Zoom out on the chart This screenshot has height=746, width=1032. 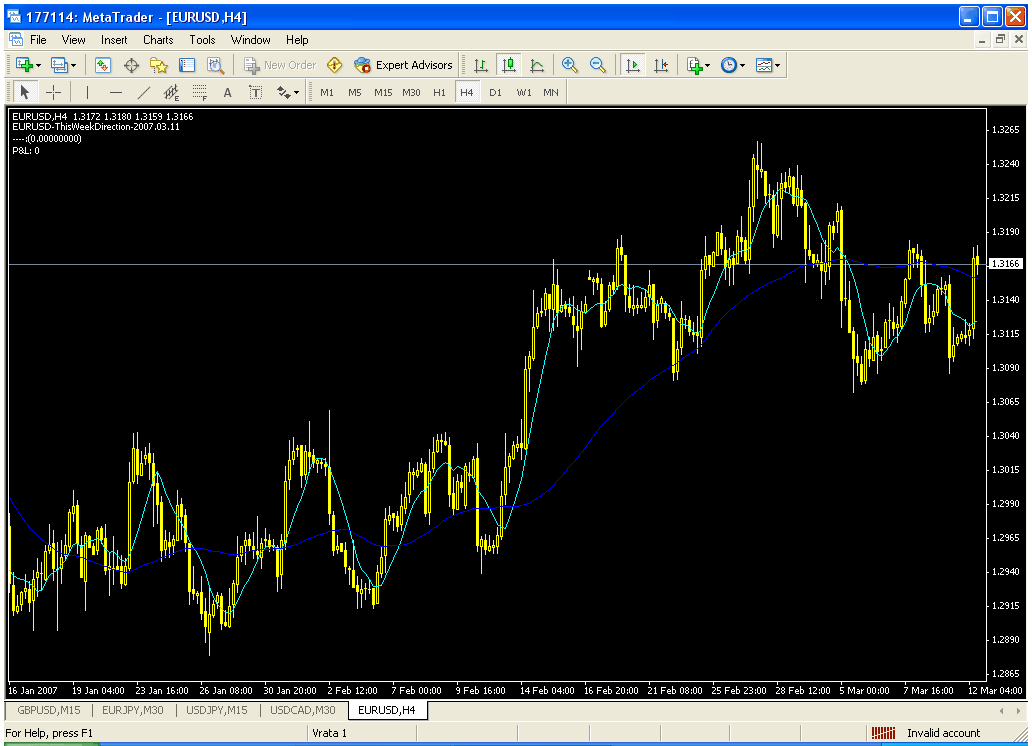tap(598, 65)
